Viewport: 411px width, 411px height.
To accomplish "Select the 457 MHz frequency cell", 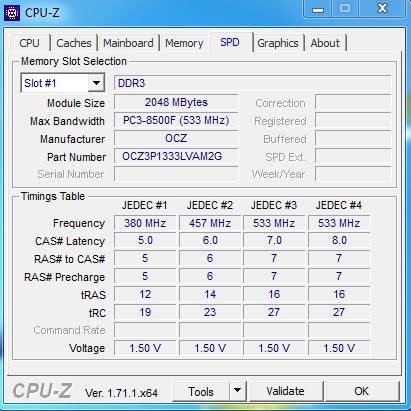I will pos(210,223).
